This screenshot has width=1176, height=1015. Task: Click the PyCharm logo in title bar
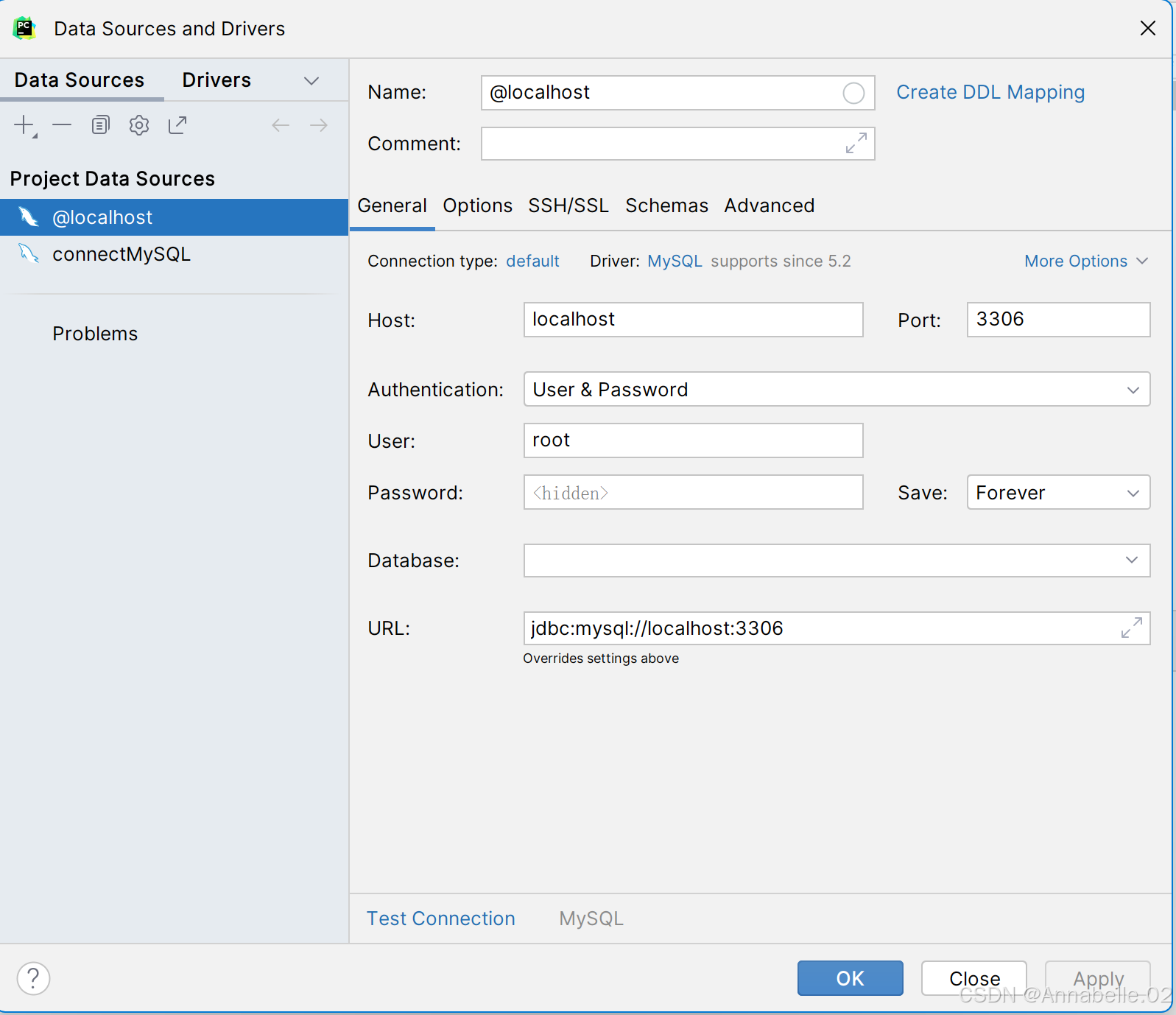(24, 28)
